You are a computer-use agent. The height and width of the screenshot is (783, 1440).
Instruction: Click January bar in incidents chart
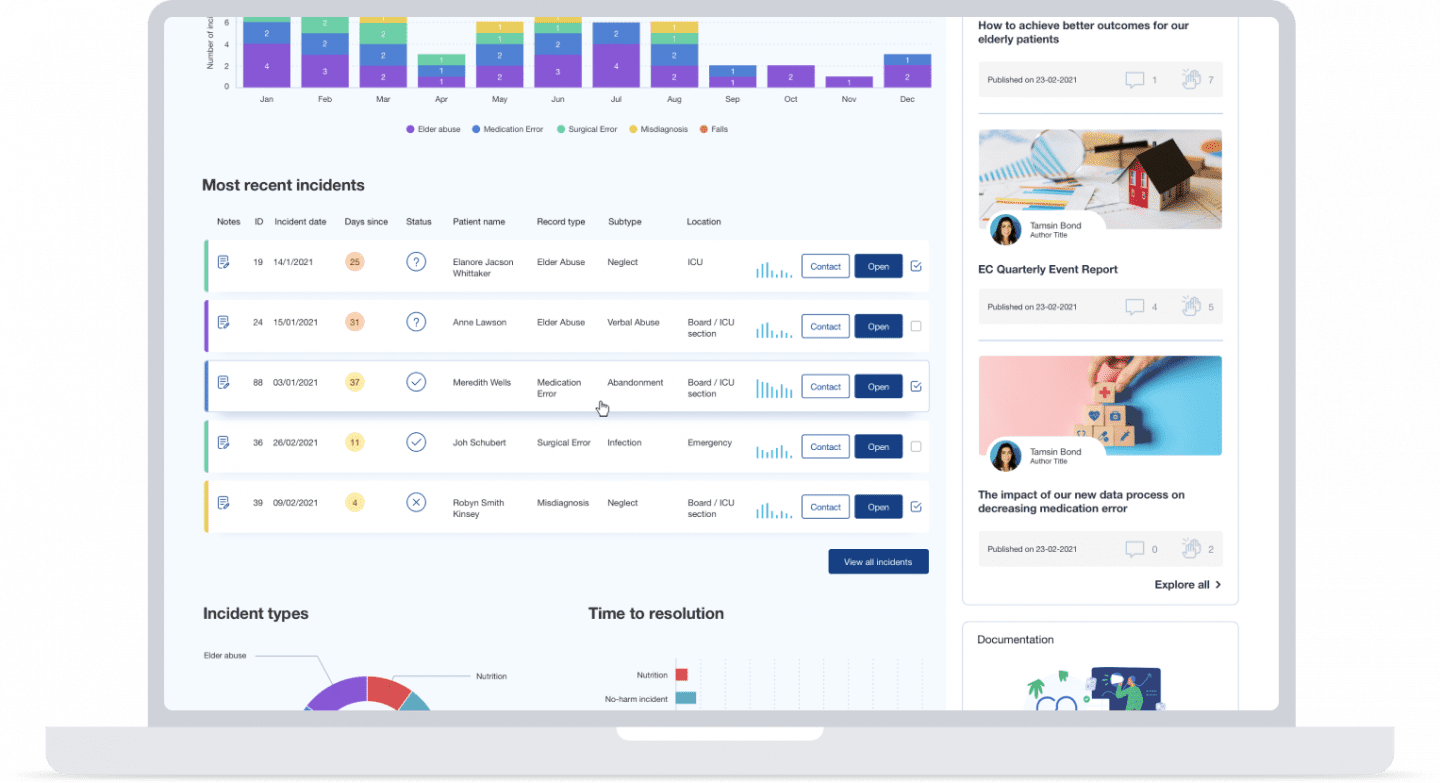(266, 52)
